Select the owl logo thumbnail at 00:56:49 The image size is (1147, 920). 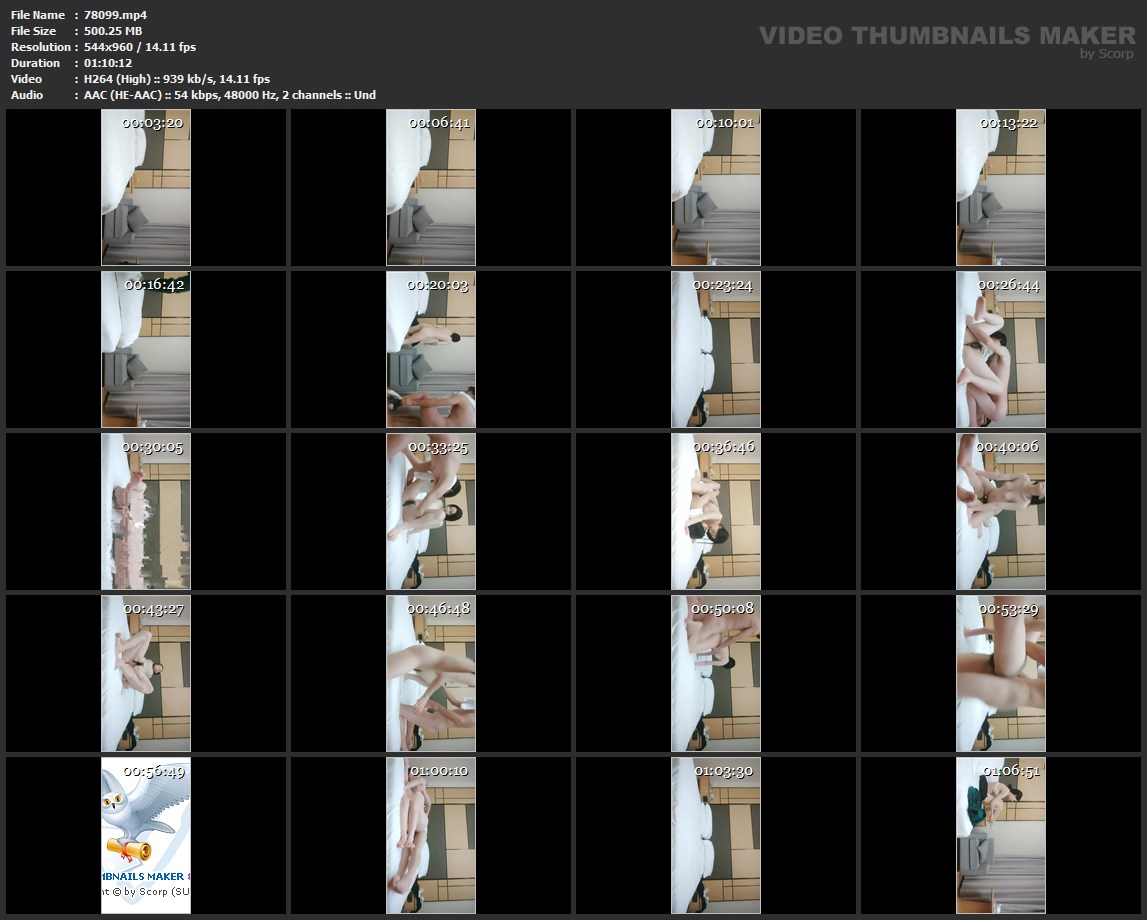(x=146, y=836)
